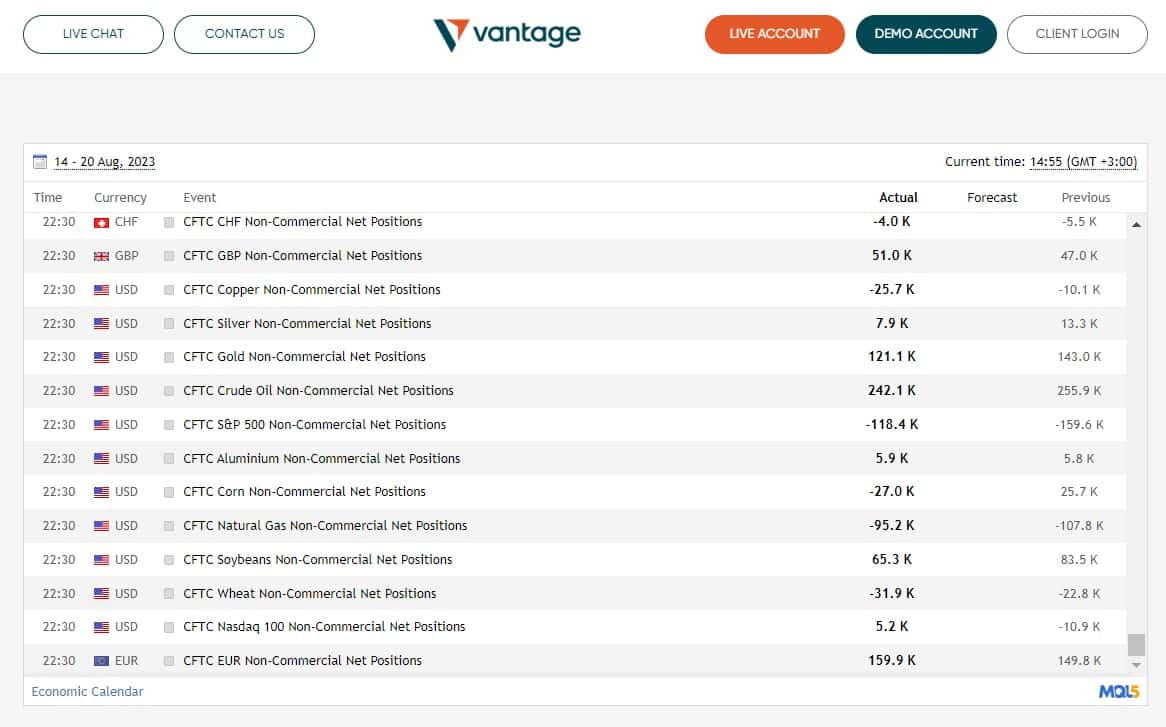The width and height of the screenshot is (1166, 727).
Task: Click the calendar icon beside the date range
Action: [x=40, y=161]
